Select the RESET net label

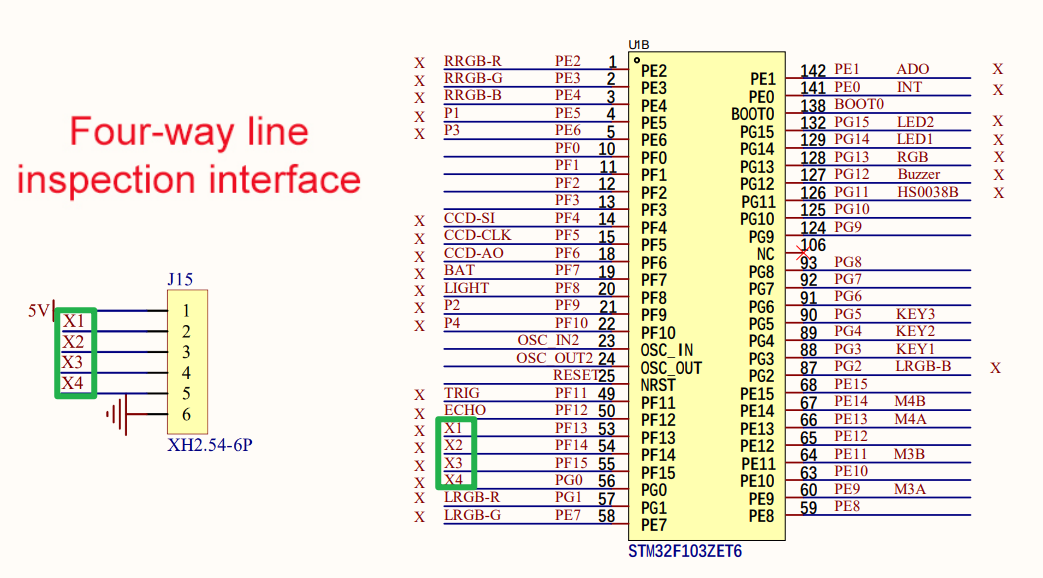click(575, 375)
